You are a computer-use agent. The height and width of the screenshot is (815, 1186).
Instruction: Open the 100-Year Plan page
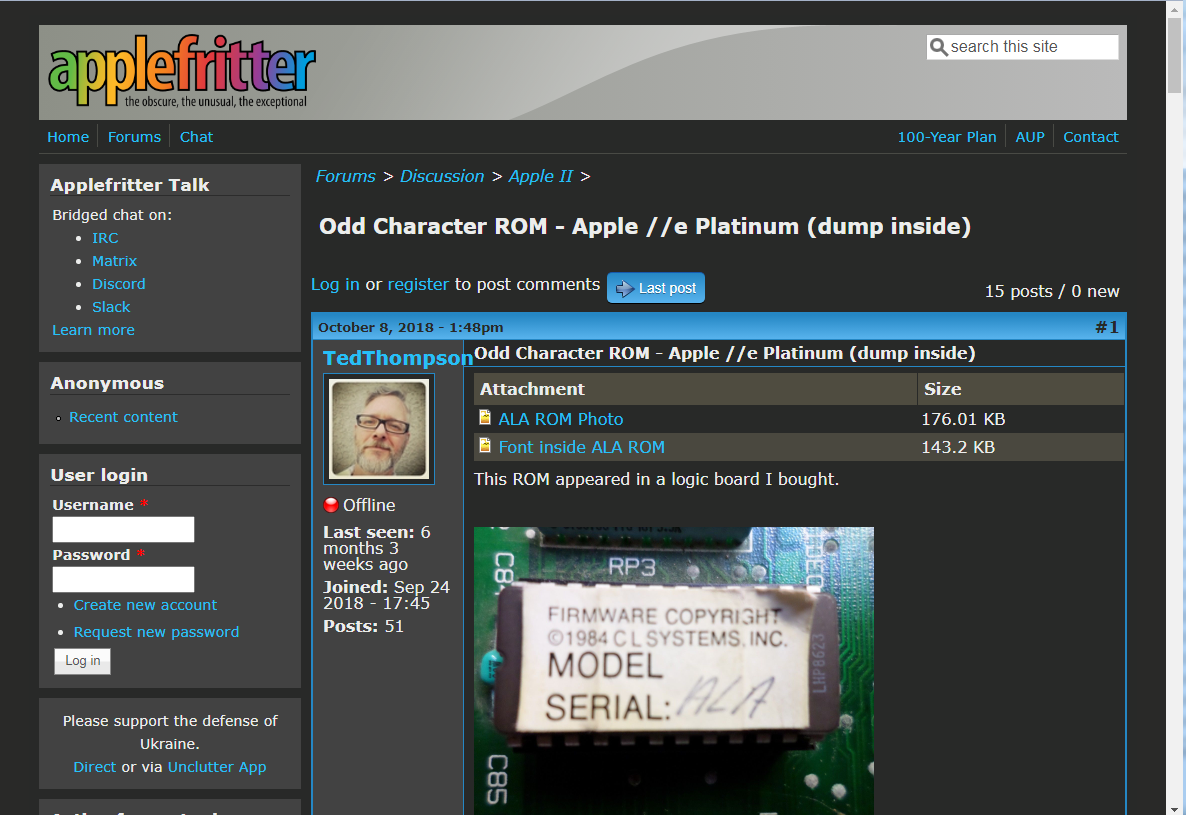point(946,137)
